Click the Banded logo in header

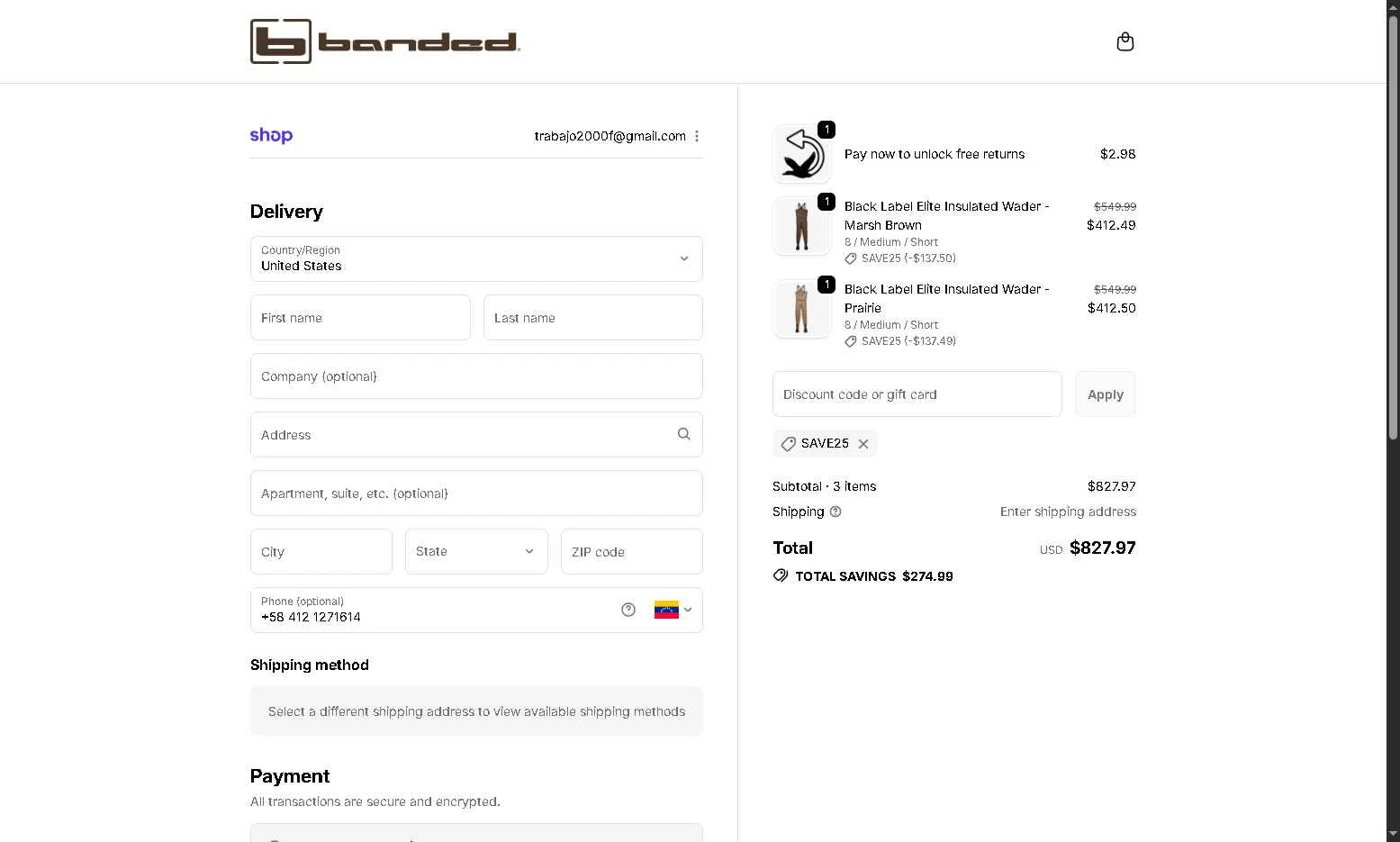(x=385, y=41)
